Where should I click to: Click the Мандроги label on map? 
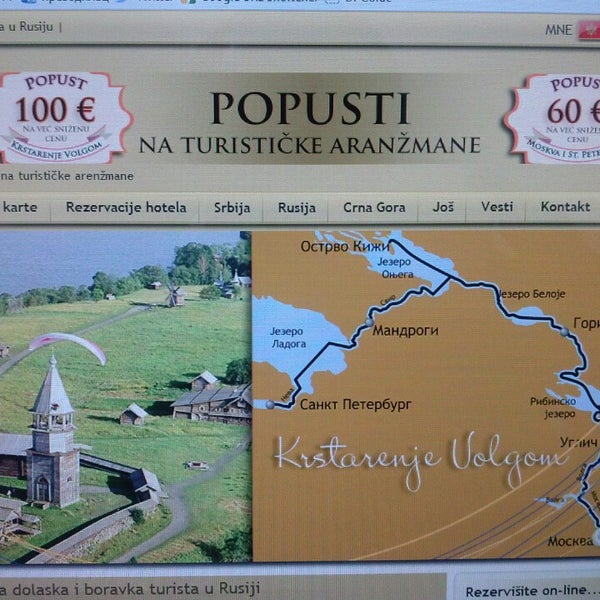tap(405, 330)
